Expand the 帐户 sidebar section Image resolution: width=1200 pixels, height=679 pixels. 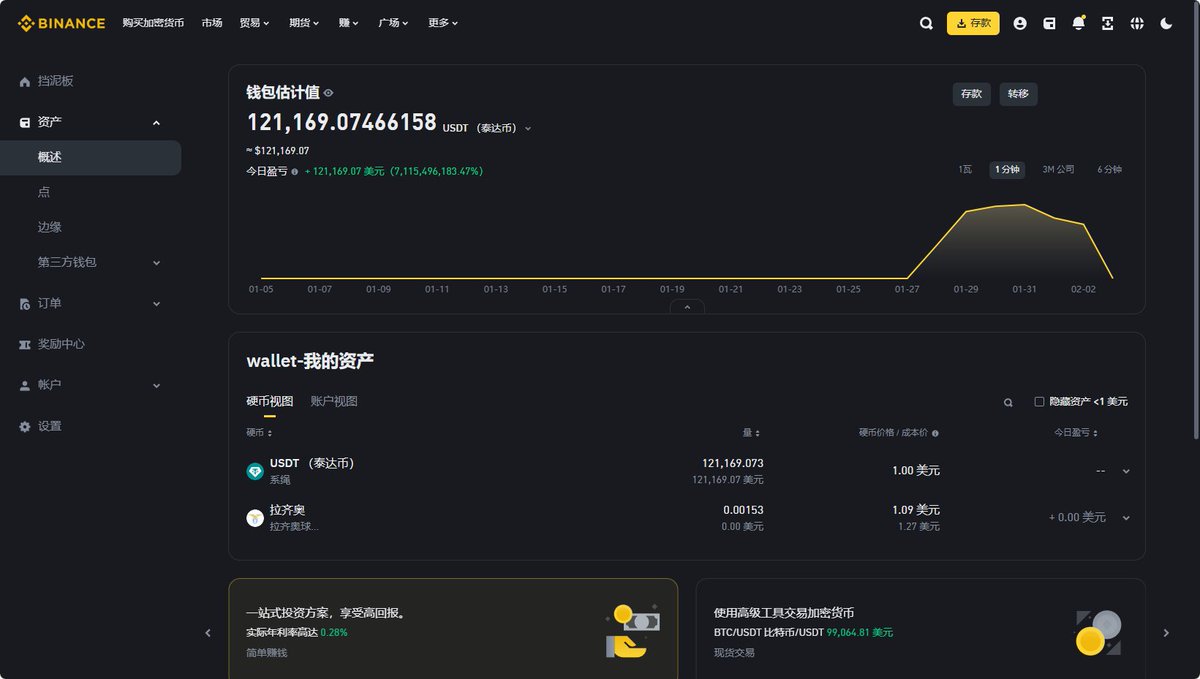(156, 385)
